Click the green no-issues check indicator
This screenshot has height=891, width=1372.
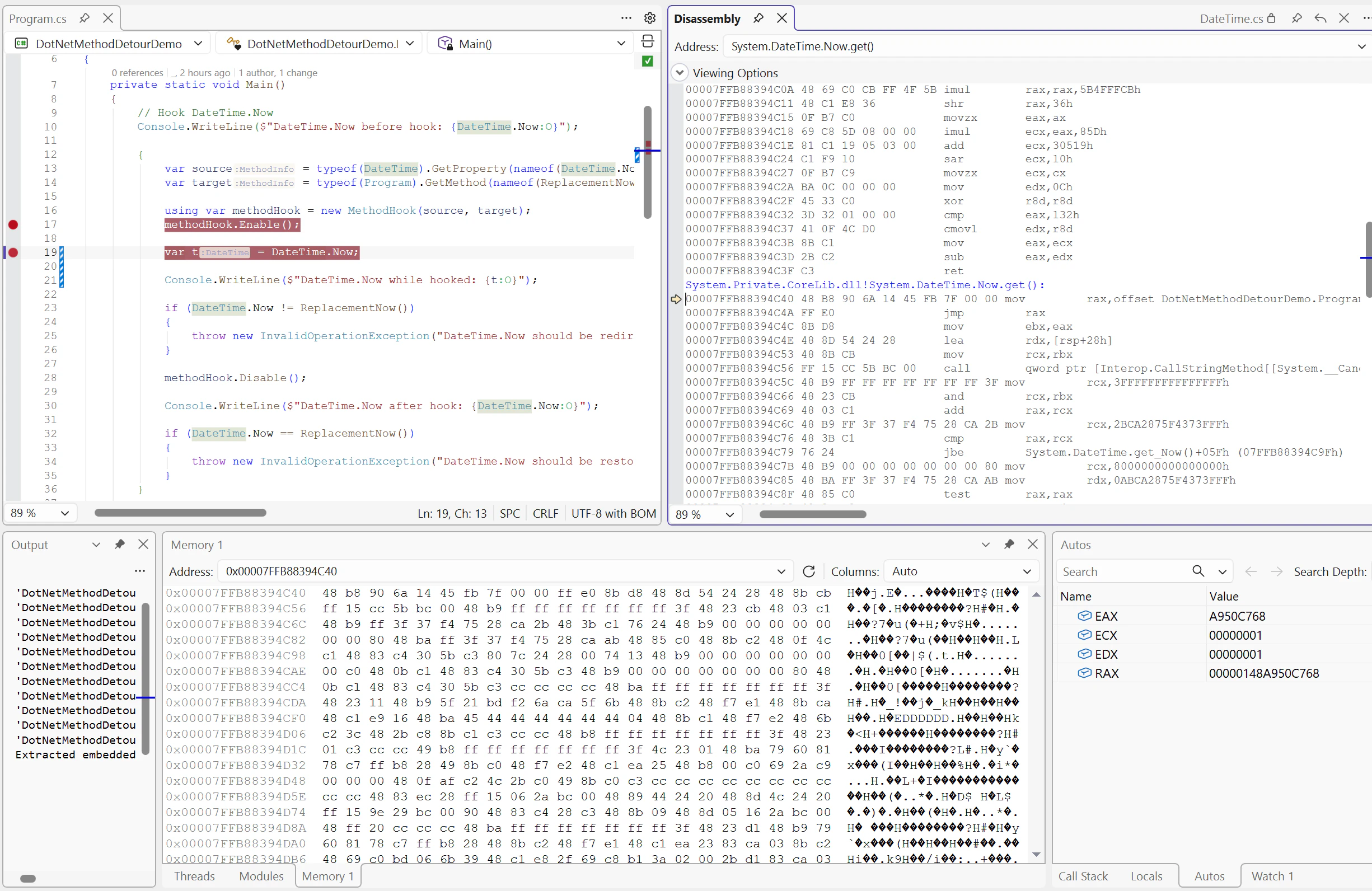coord(648,61)
